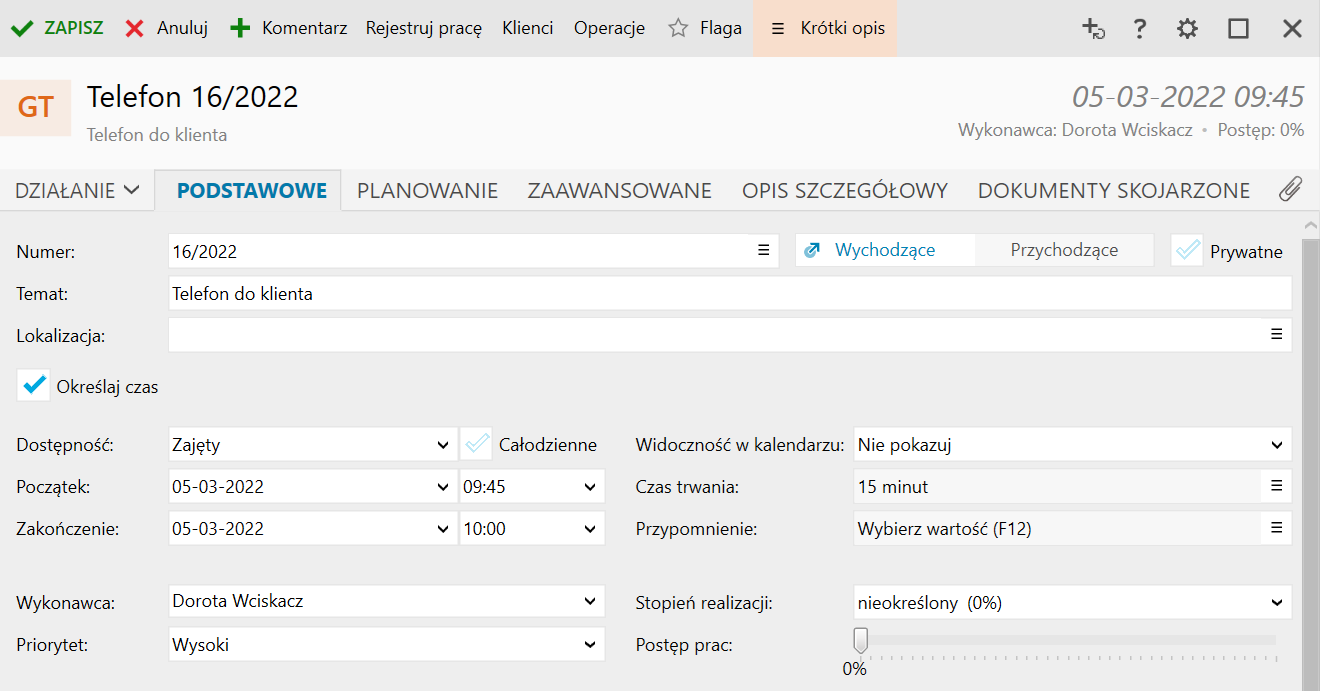Open the OPIS SZCZEGÓŁOWY tab

click(x=844, y=191)
